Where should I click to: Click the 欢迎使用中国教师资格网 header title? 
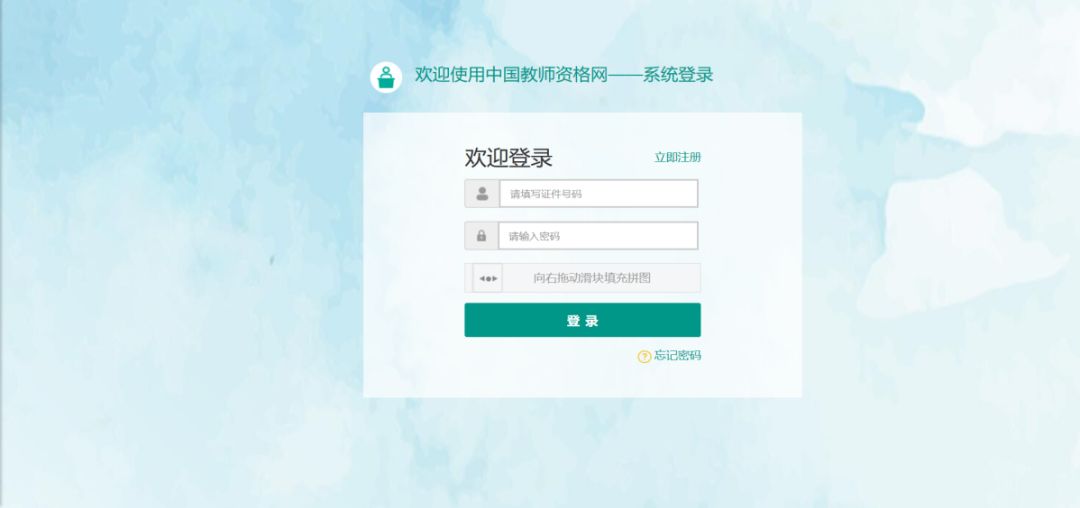pos(511,75)
